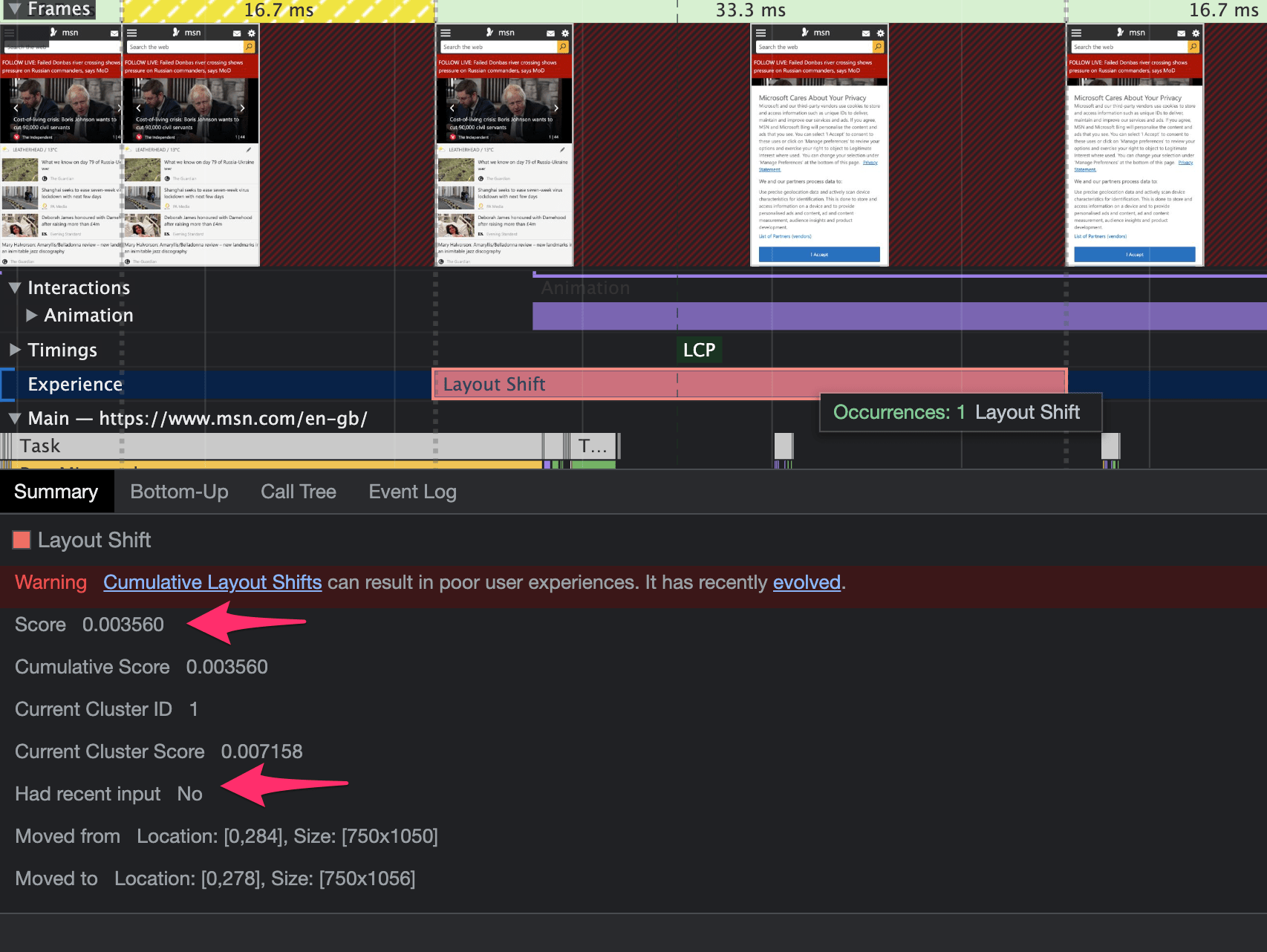1267x952 pixels.
Task: Show the Event Log tab
Action: click(x=412, y=492)
